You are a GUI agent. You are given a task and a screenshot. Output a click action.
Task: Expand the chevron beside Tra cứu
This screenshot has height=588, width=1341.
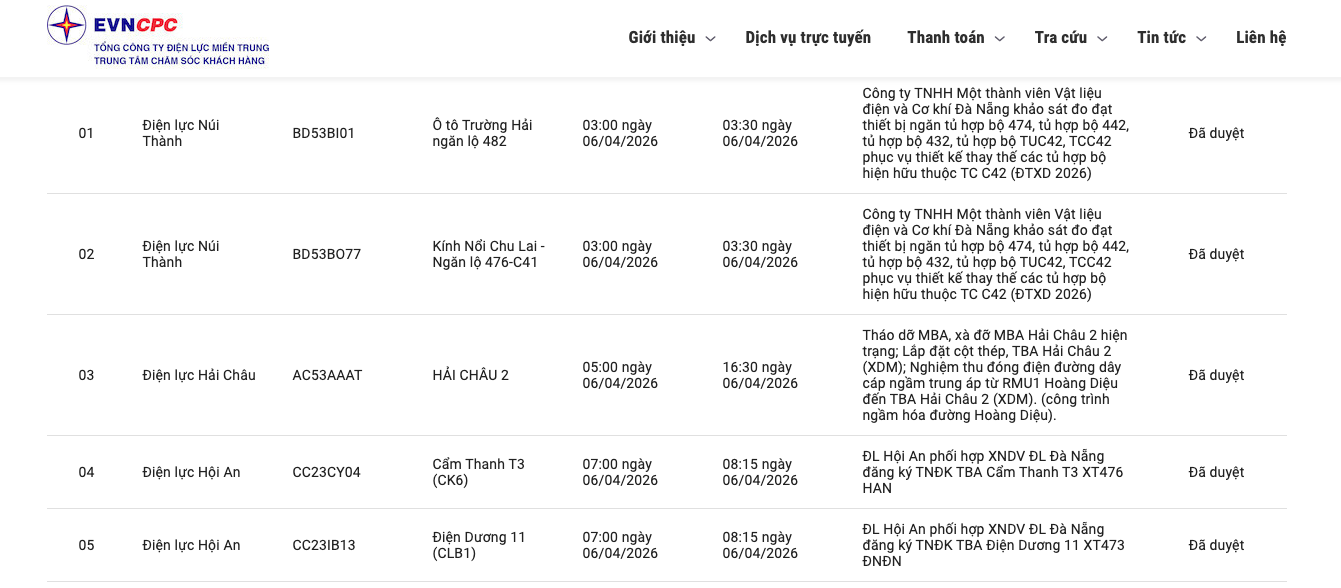[1102, 39]
